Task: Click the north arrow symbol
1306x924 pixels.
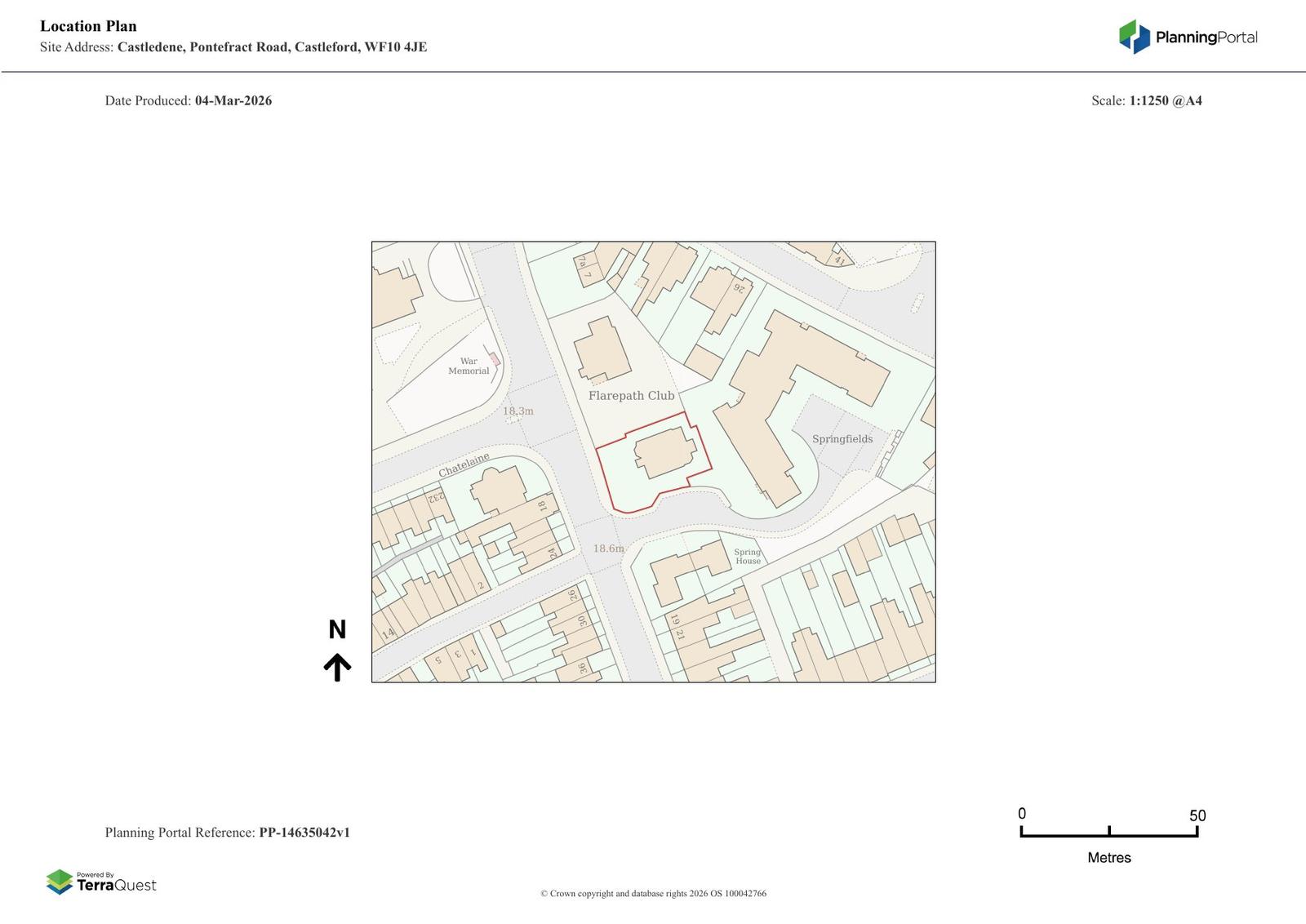Action: click(337, 667)
